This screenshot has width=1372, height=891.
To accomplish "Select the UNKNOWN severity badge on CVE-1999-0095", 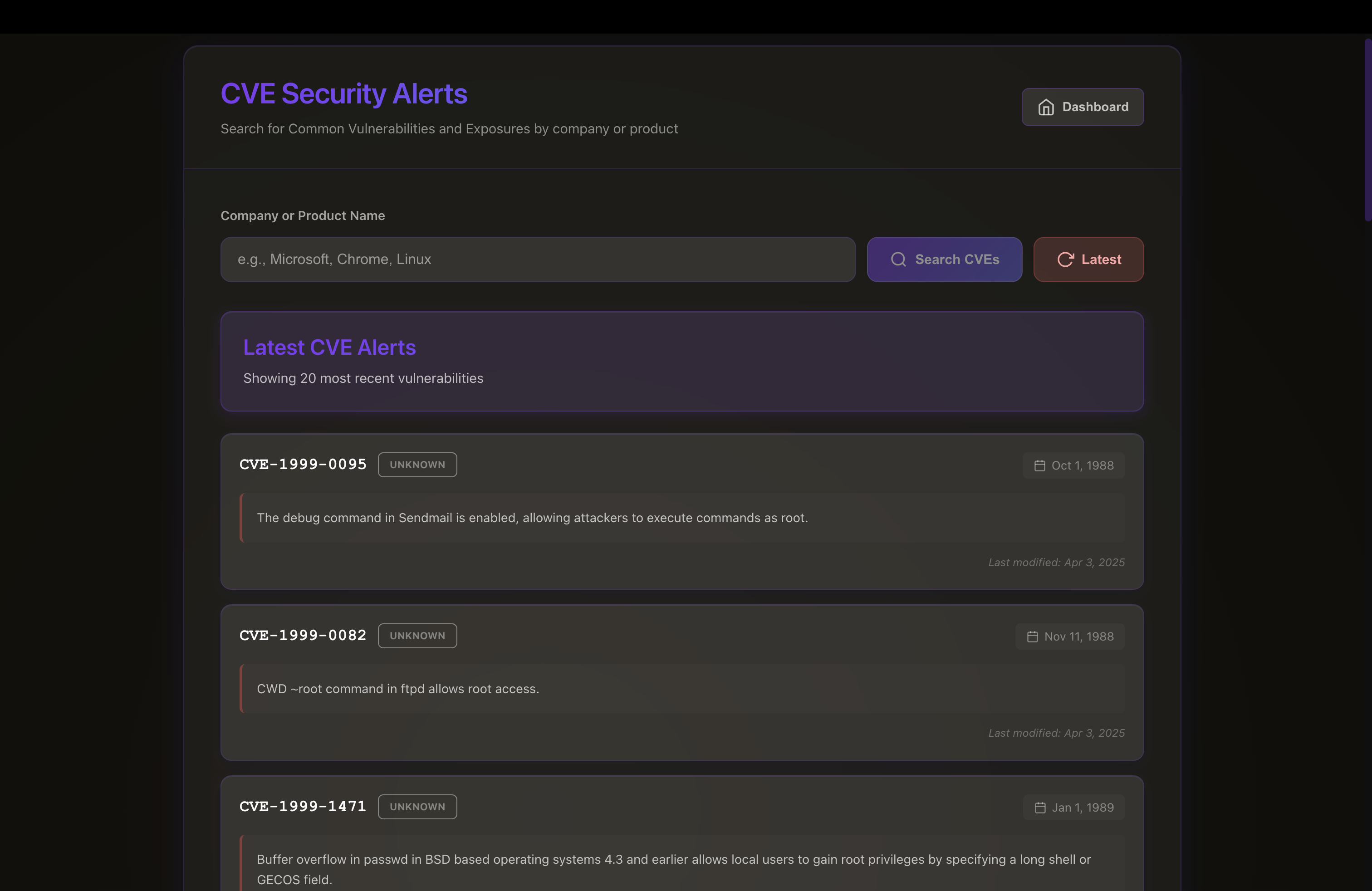I will click(x=417, y=465).
